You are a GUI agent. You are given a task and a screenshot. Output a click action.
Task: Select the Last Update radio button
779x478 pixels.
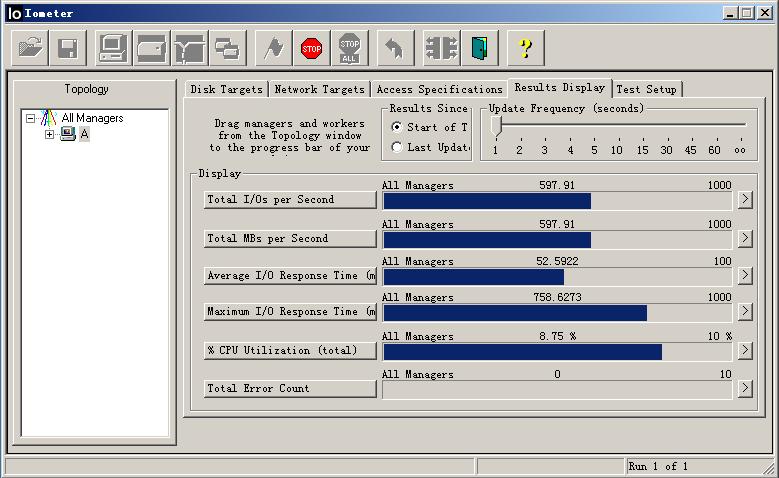click(x=397, y=147)
